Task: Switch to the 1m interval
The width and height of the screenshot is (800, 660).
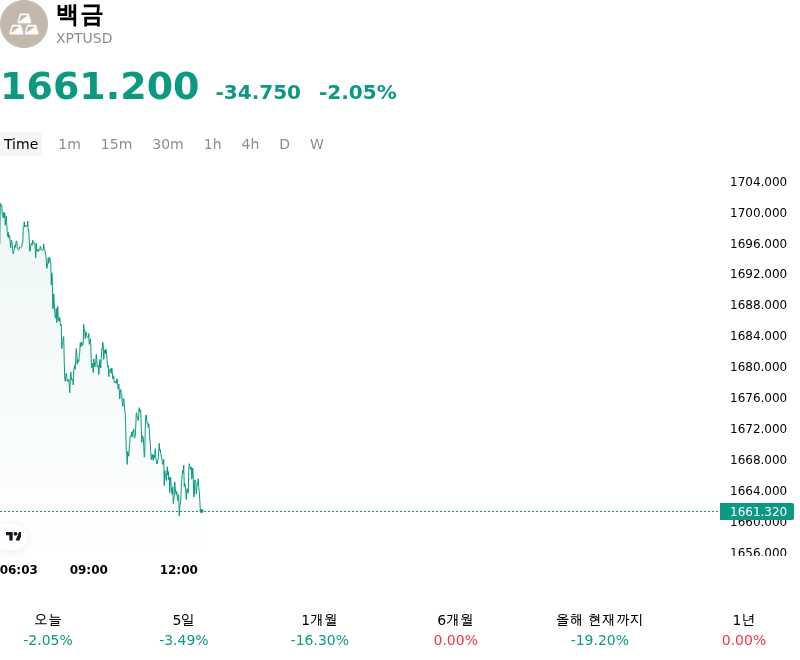Action: click(69, 144)
